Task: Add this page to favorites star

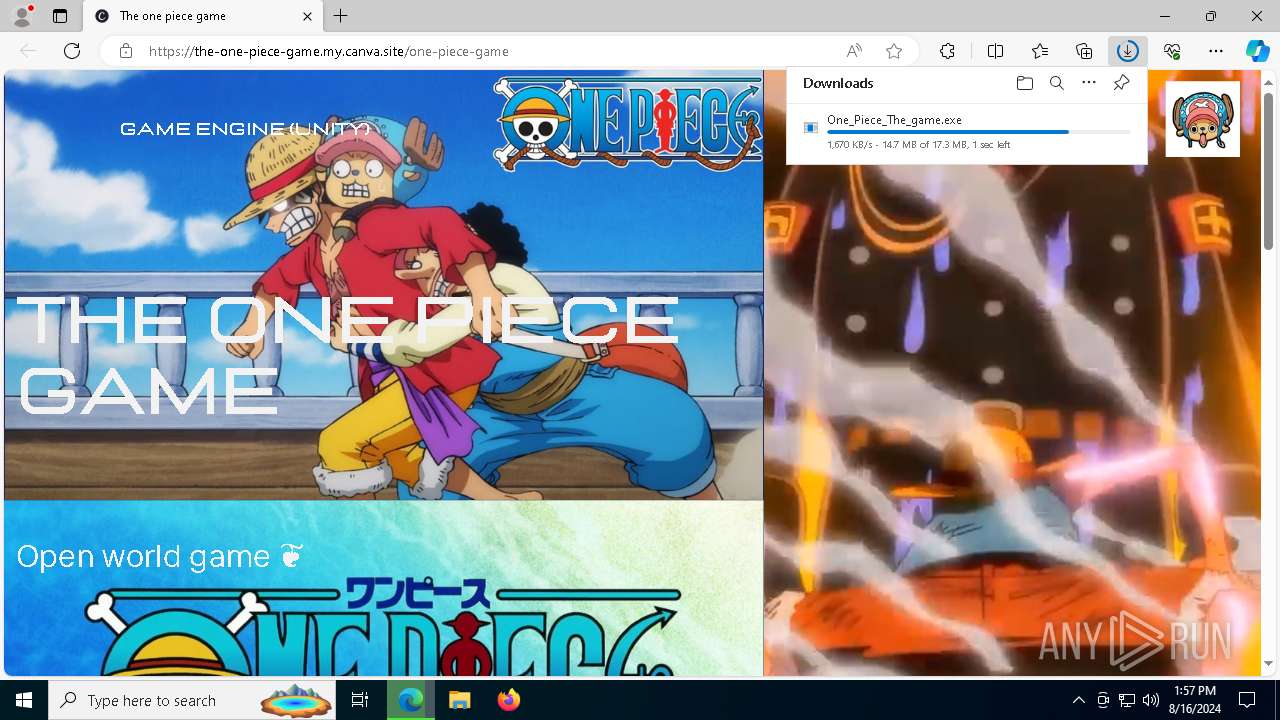Action: click(x=894, y=51)
